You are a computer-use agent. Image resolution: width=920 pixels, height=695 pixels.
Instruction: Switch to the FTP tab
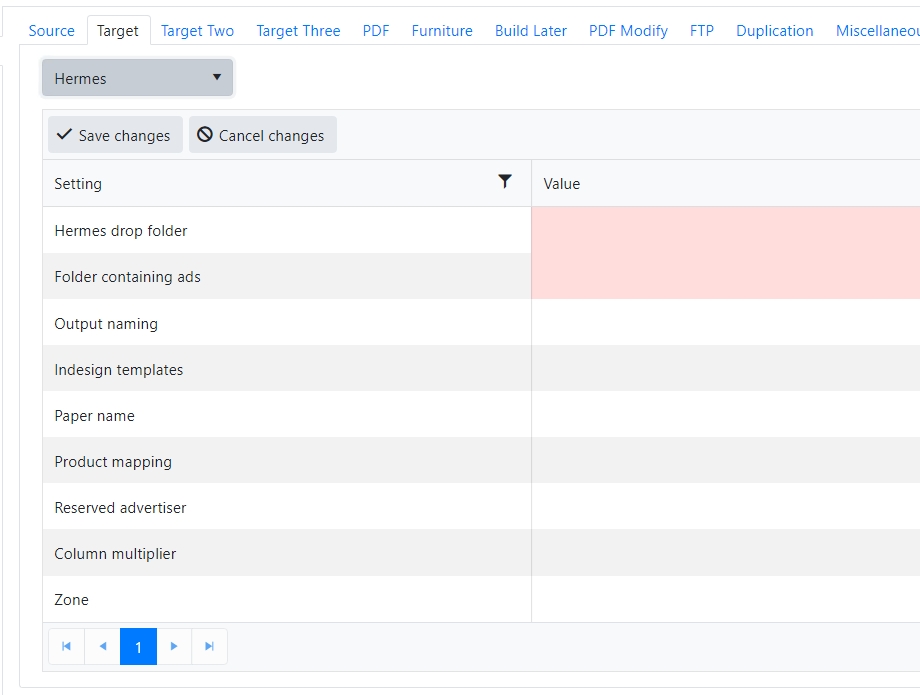(x=702, y=31)
